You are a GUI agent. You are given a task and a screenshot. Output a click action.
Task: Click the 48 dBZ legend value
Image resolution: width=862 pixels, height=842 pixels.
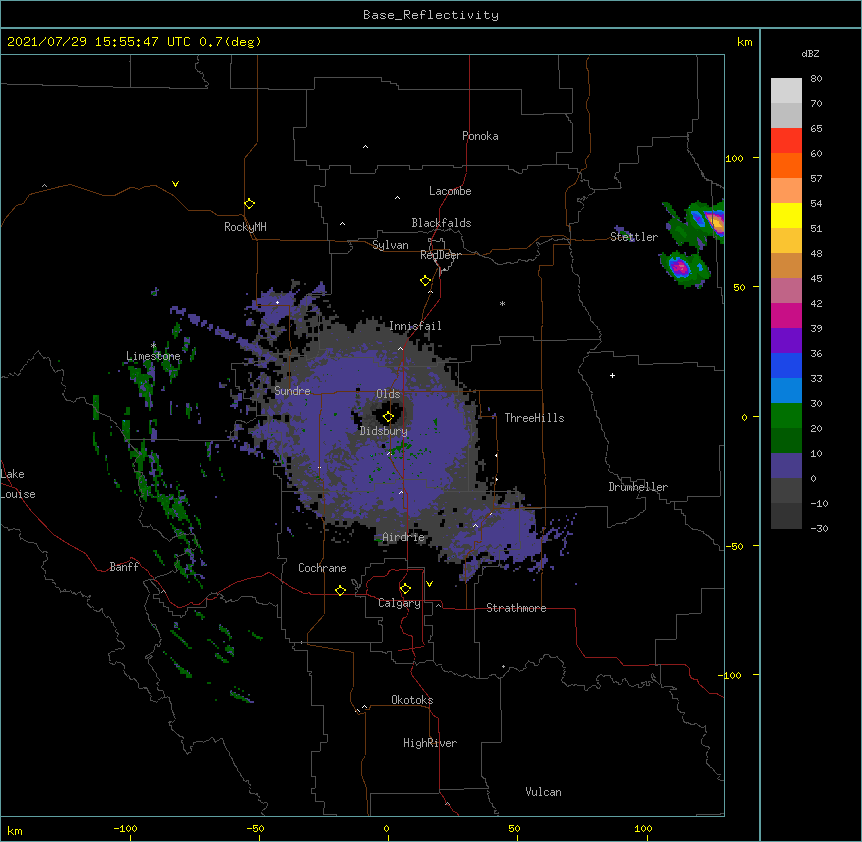[x=816, y=253]
